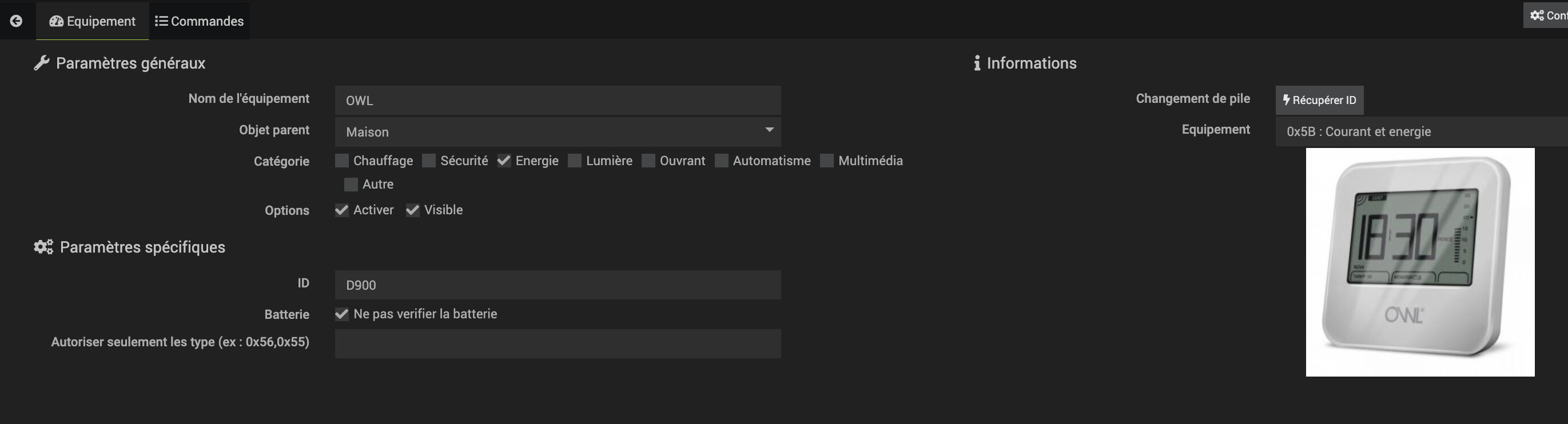Click the ID field containing D900
Viewport: 1568px width, 424px height.
(x=558, y=285)
